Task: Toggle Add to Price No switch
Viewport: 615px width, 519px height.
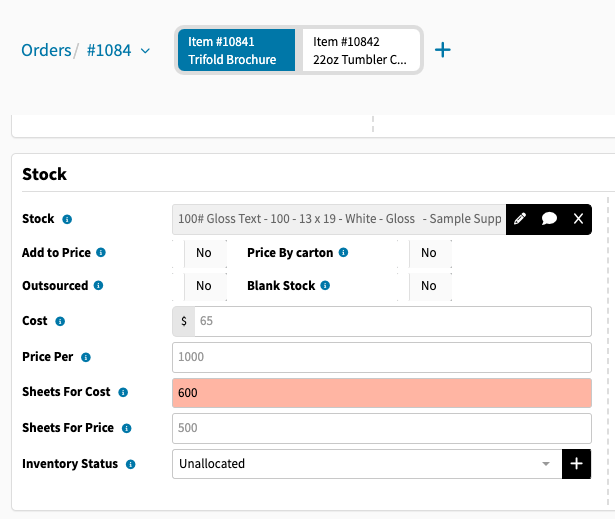Action: 200,253
